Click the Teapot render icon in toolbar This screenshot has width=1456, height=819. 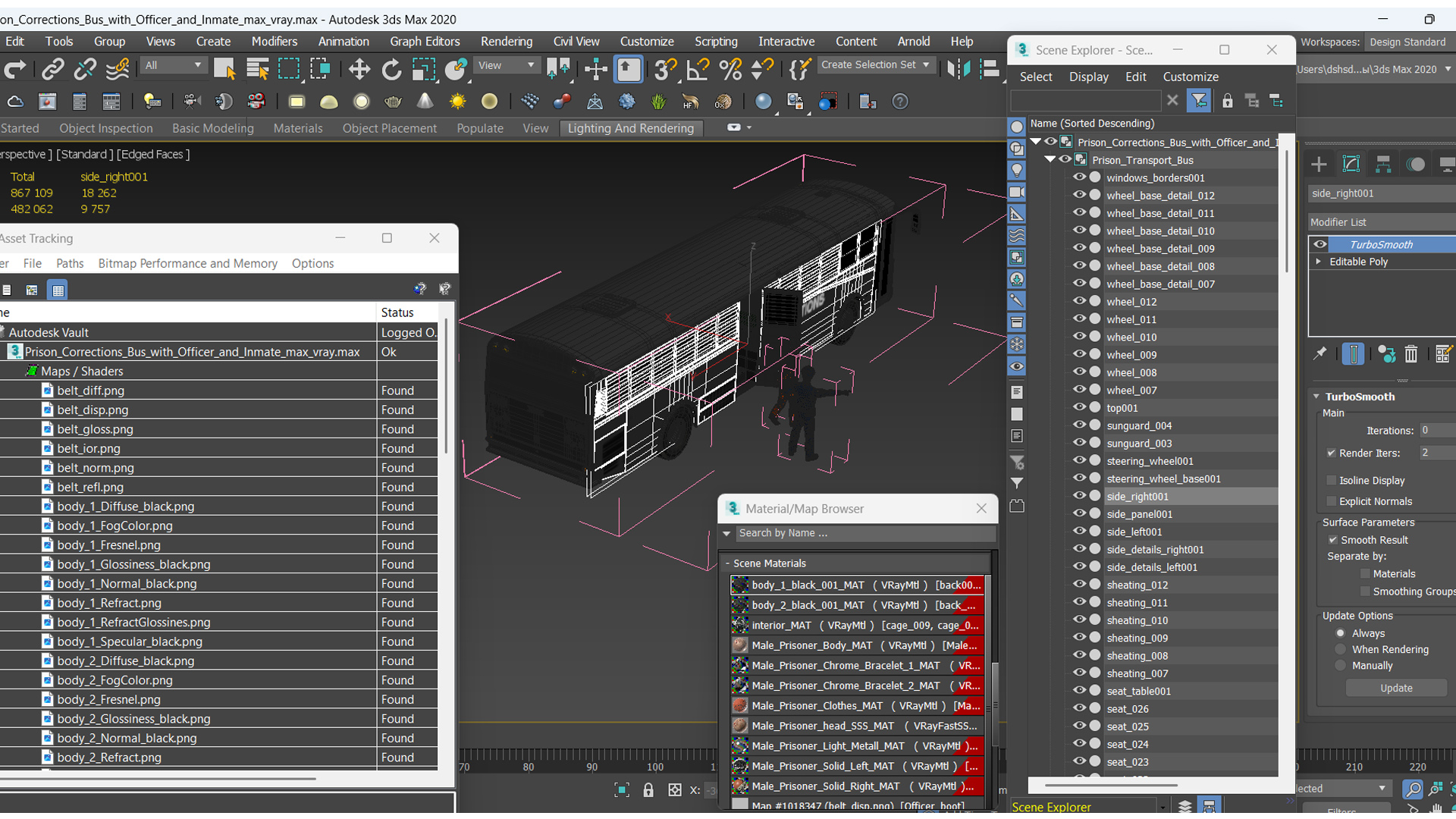click(393, 102)
